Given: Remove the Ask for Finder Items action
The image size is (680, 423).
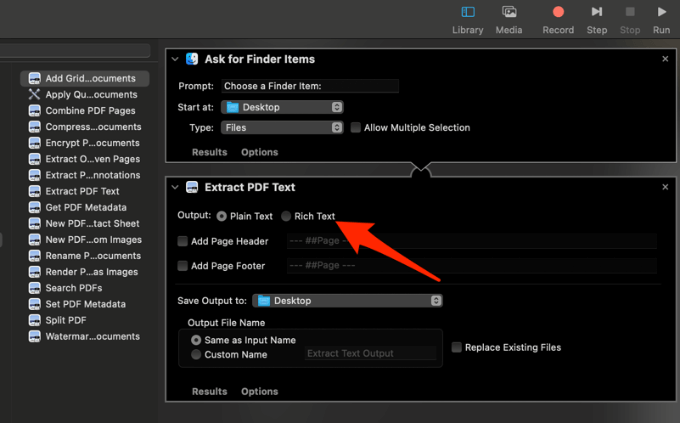Looking at the screenshot, I should [665, 59].
